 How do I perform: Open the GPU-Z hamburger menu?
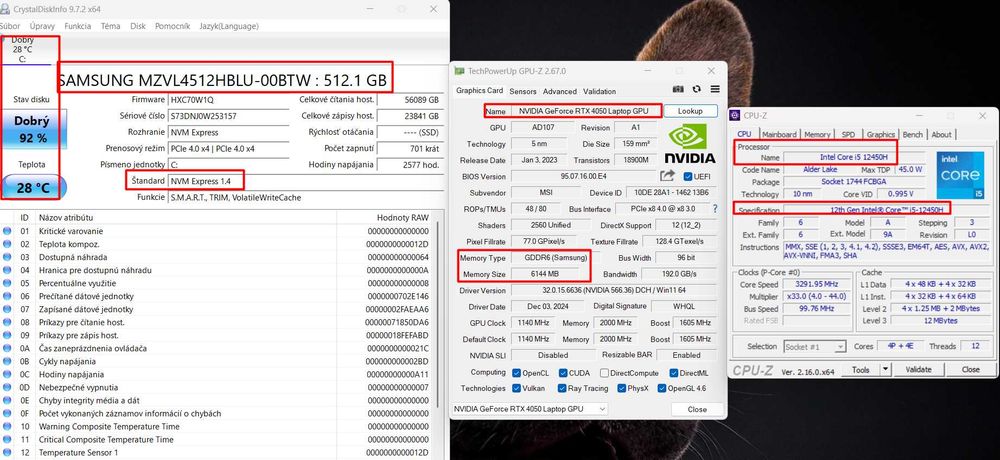tap(715, 90)
